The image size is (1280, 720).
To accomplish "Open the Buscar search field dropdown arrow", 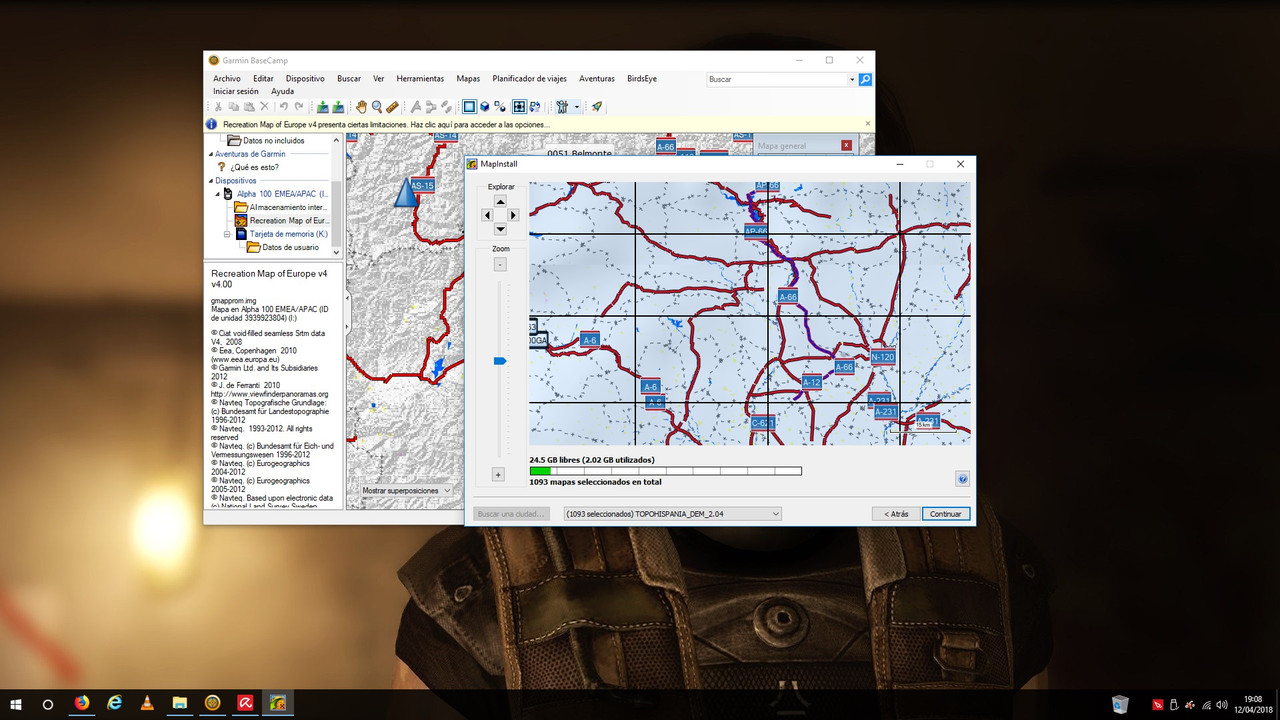I will [852, 79].
